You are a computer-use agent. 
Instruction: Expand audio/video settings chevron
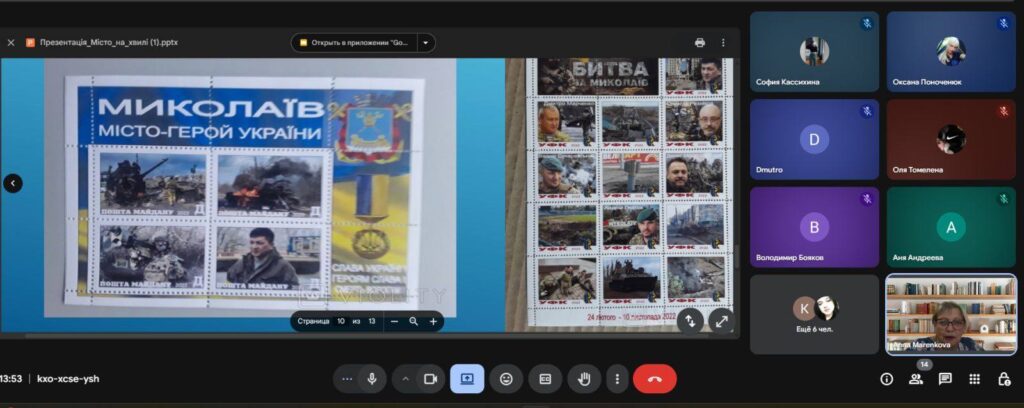[405, 379]
